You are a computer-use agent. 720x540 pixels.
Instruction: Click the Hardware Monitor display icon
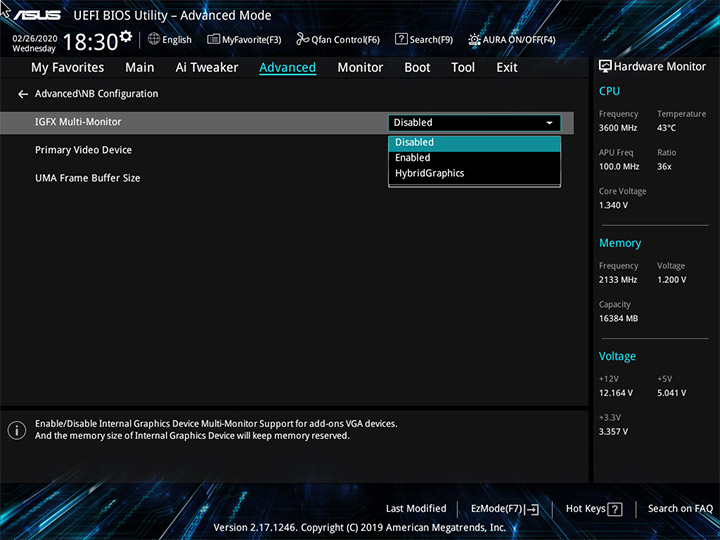tap(605, 66)
